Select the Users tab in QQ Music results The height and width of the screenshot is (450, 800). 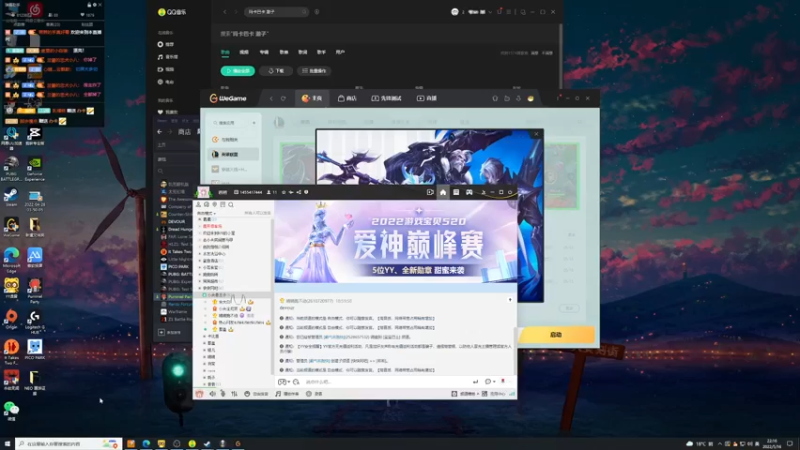(340, 52)
